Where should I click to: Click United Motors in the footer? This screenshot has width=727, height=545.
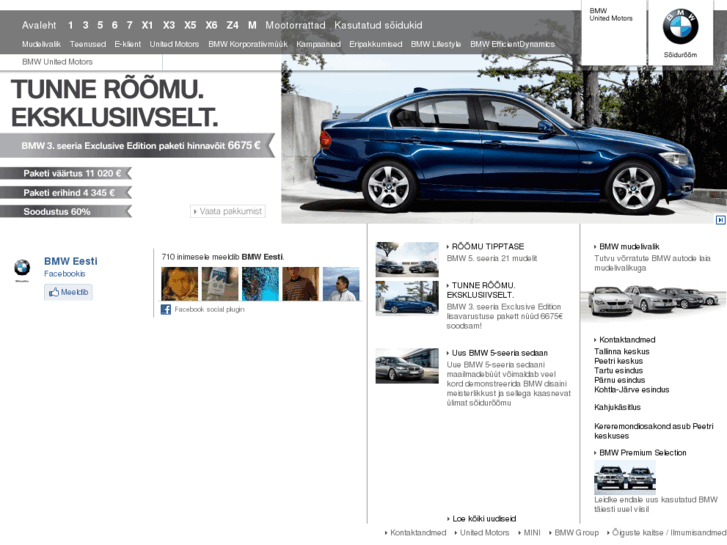click(485, 532)
